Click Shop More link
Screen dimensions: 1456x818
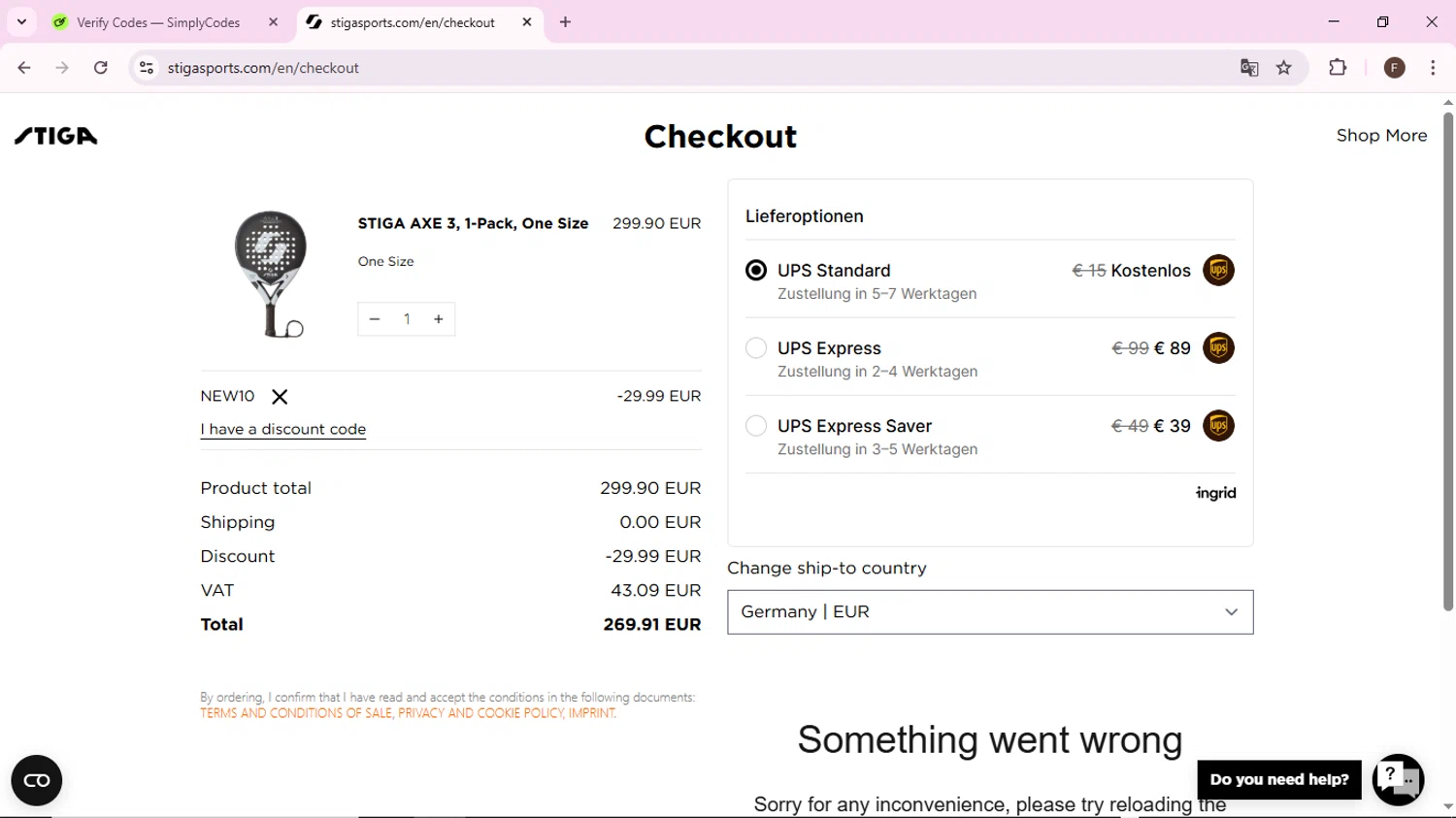click(1381, 136)
